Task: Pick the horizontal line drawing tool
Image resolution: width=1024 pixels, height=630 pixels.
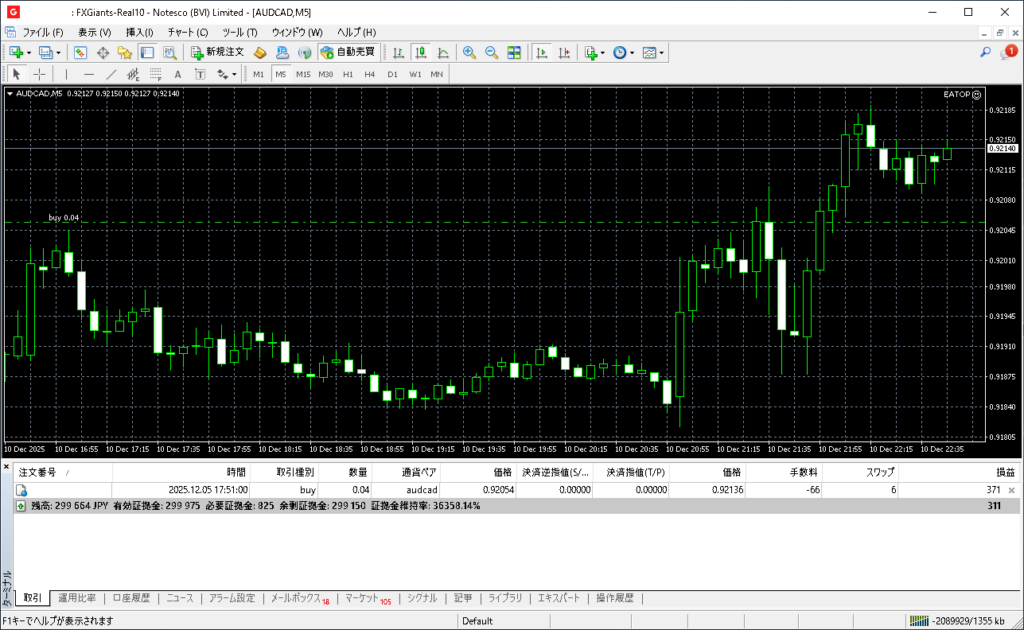Action: (89, 74)
